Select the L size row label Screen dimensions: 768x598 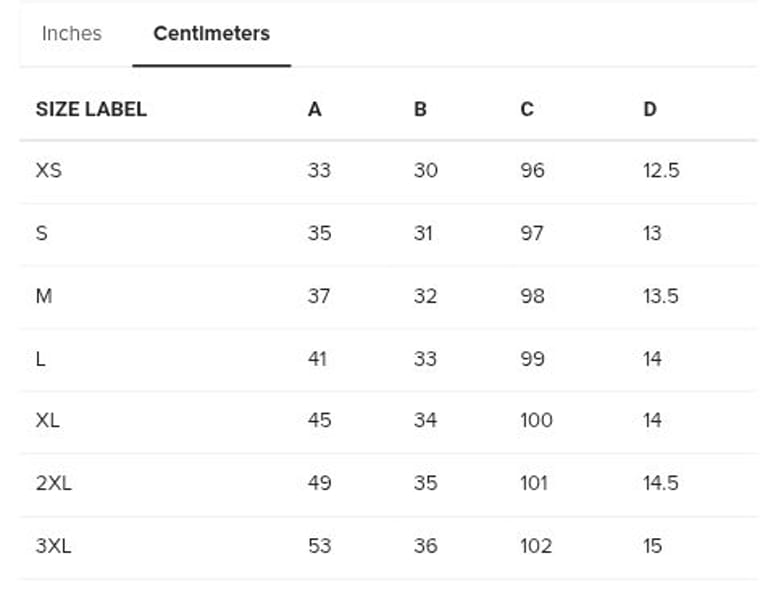point(40,359)
